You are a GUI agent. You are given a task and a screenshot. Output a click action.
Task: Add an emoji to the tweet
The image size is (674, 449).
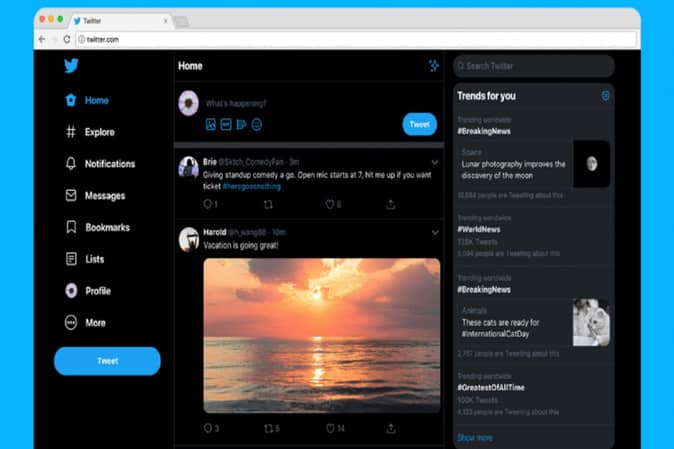point(257,125)
